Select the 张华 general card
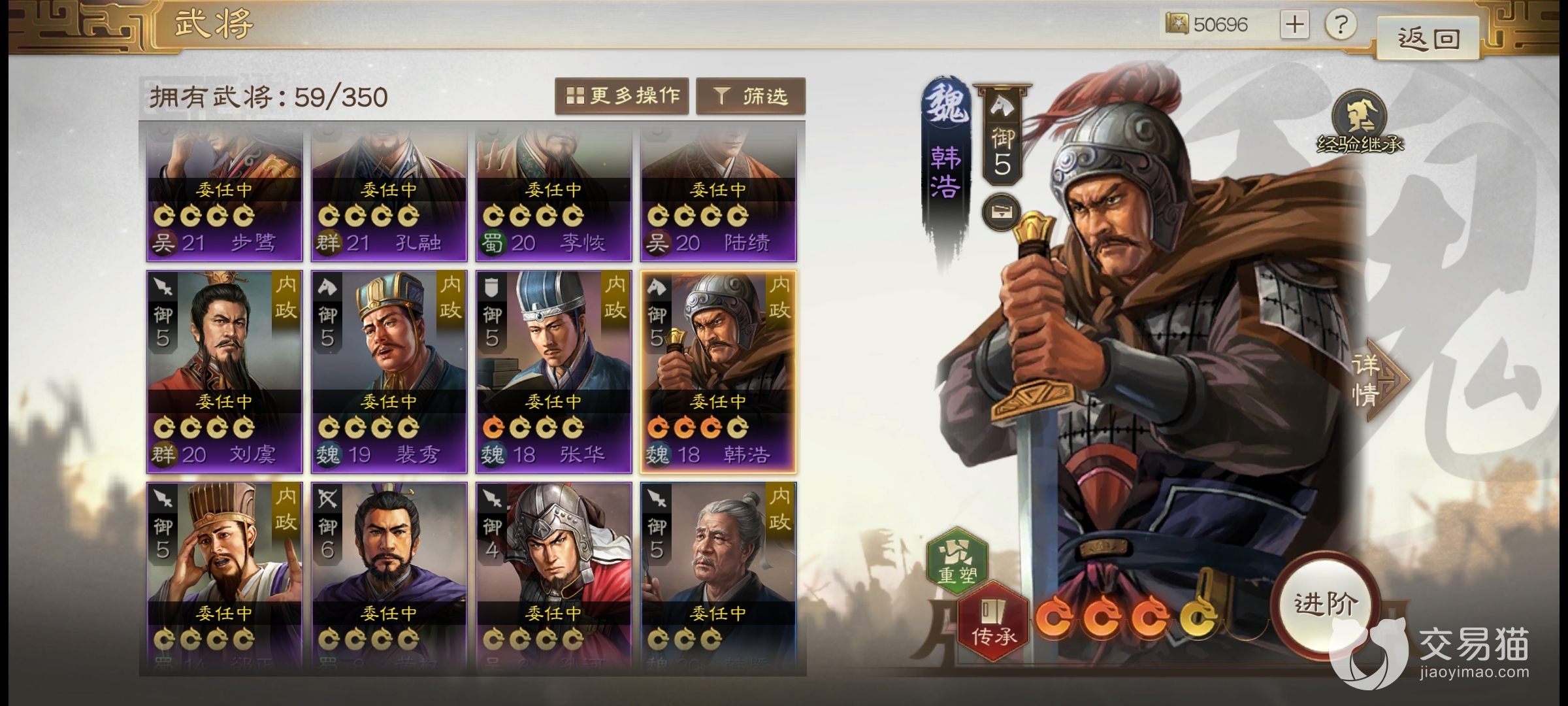1568x706 pixels. [553, 371]
